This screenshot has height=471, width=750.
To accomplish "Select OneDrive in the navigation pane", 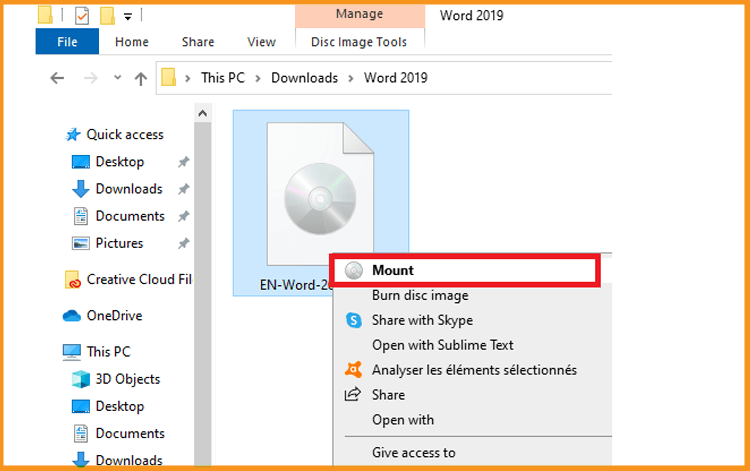I will [114, 316].
